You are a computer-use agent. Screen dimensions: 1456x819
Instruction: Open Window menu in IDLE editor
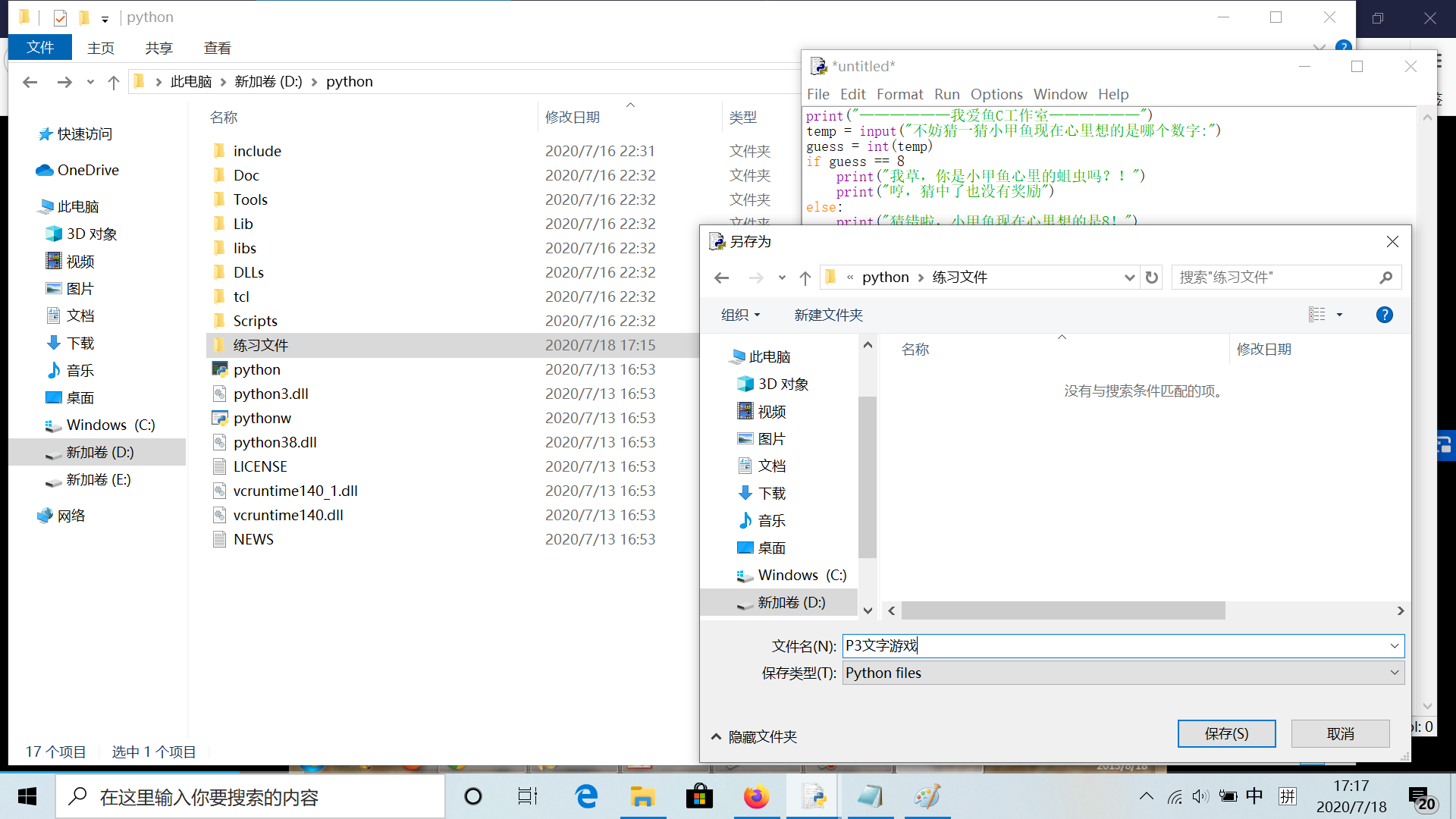pos(1060,94)
